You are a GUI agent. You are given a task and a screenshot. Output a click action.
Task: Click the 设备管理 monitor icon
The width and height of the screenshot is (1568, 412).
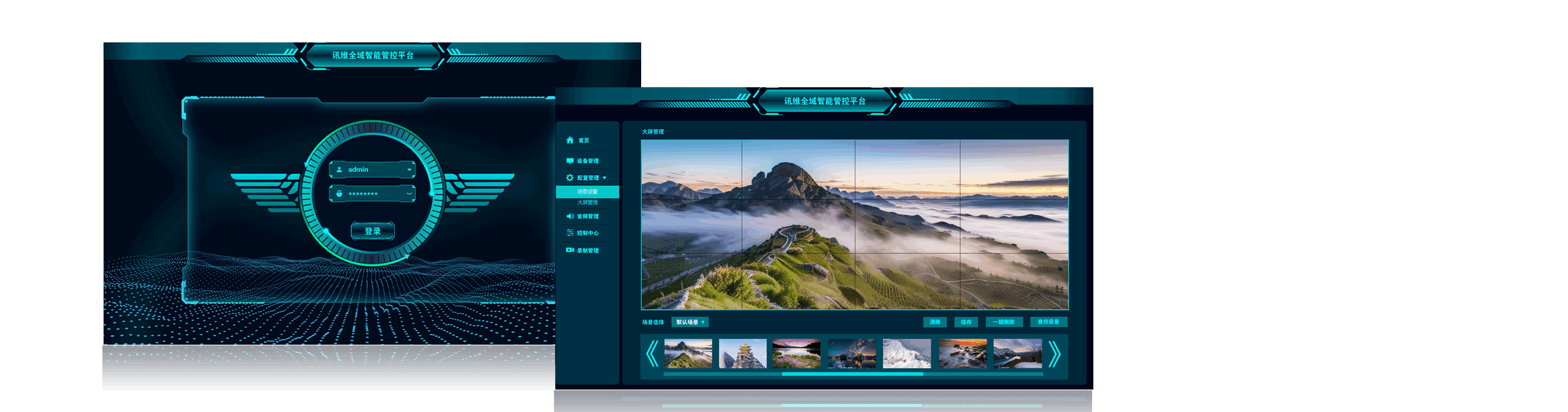[569, 161]
